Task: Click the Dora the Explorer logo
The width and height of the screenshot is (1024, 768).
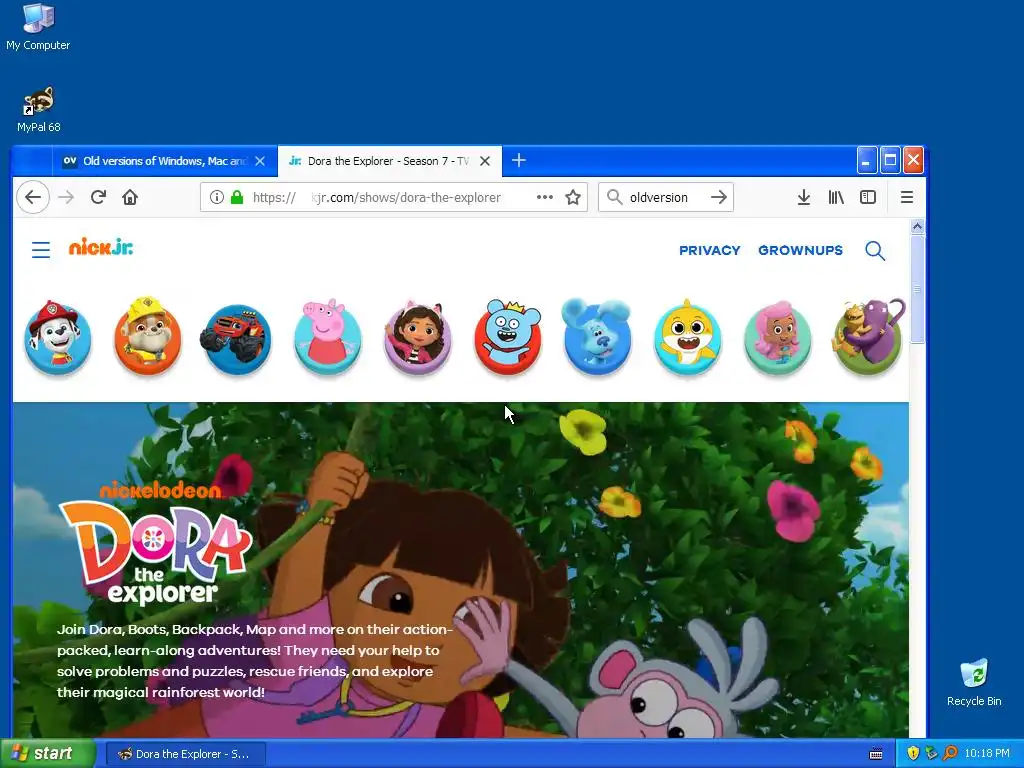Action: 157,542
